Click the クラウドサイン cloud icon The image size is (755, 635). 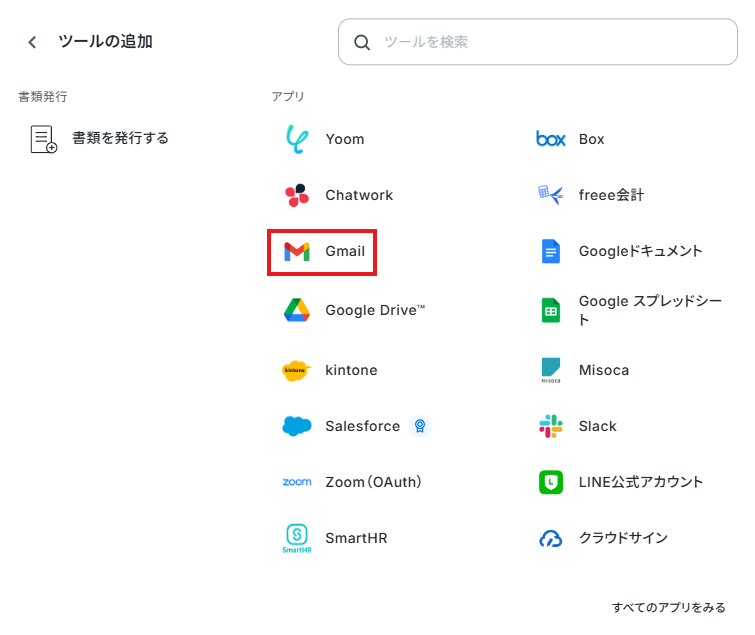551,538
